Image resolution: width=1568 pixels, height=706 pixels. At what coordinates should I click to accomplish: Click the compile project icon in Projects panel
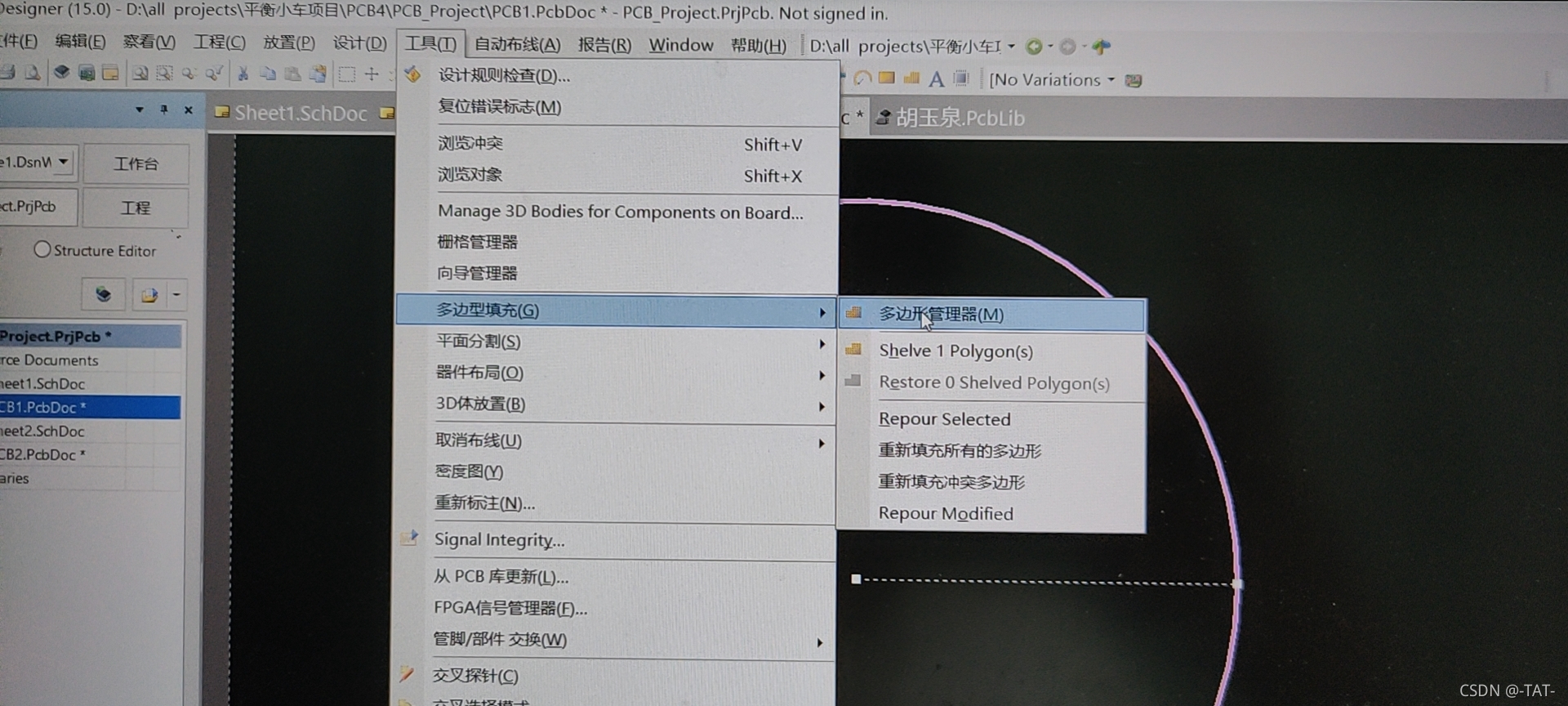(104, 294)
